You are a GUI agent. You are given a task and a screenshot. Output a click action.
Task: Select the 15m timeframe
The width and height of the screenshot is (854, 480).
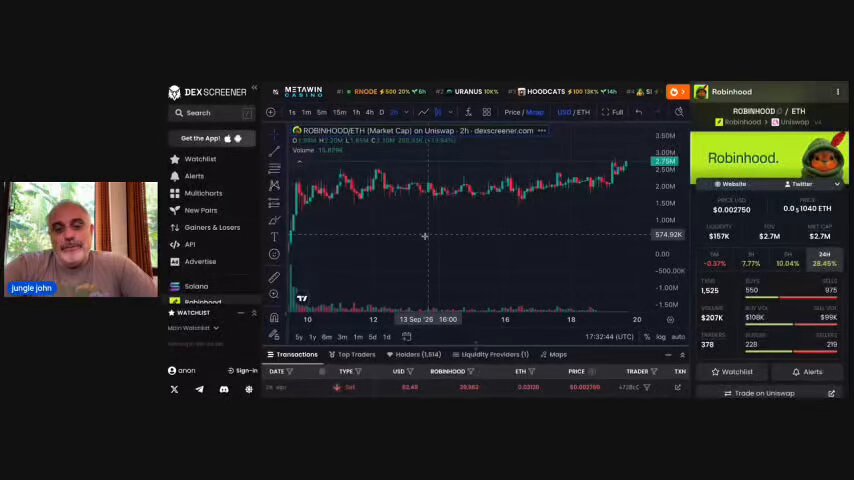(x=339, y=112)
